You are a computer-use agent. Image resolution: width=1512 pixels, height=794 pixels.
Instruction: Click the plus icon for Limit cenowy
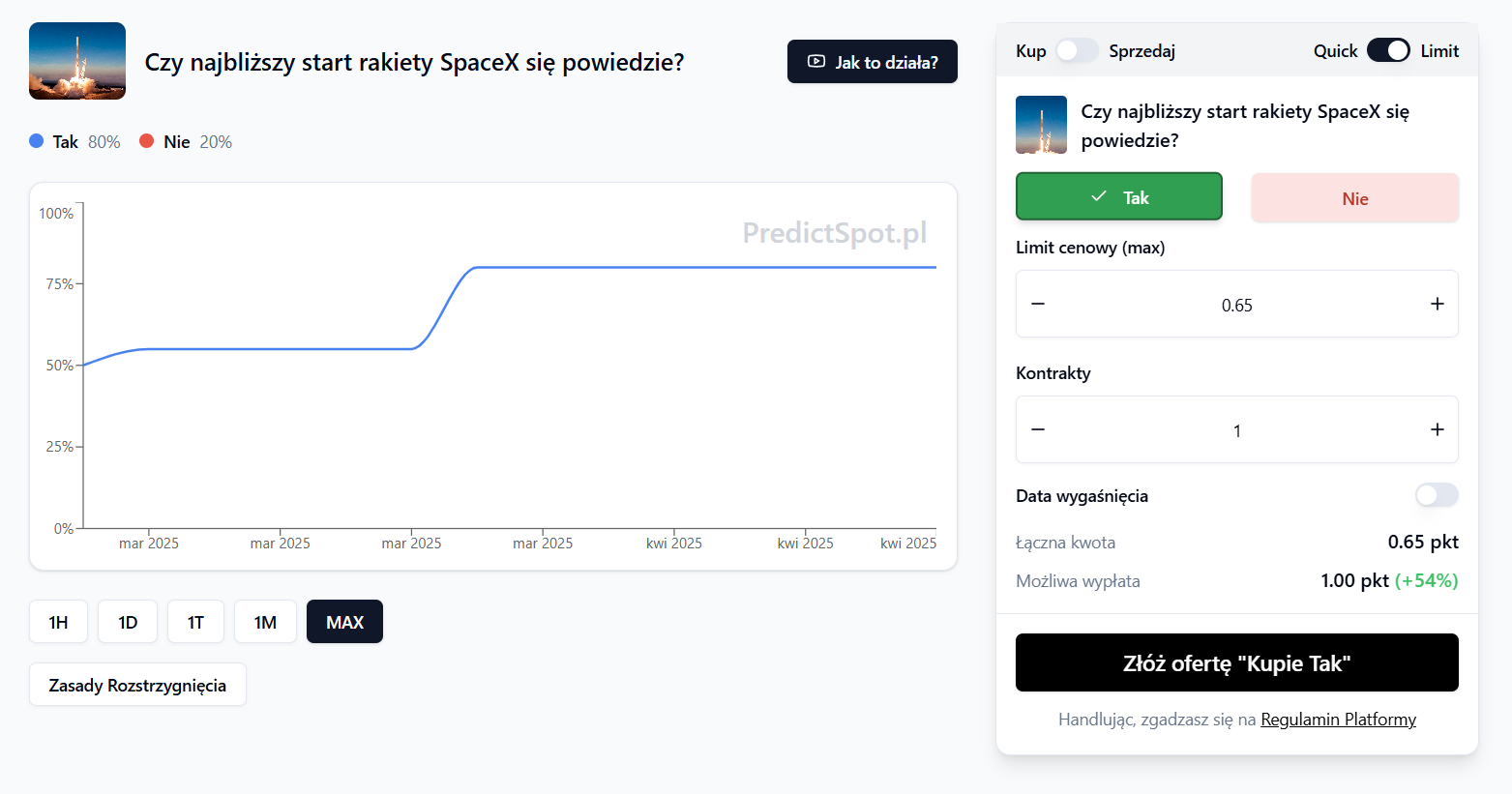(x=1437, y=304)
